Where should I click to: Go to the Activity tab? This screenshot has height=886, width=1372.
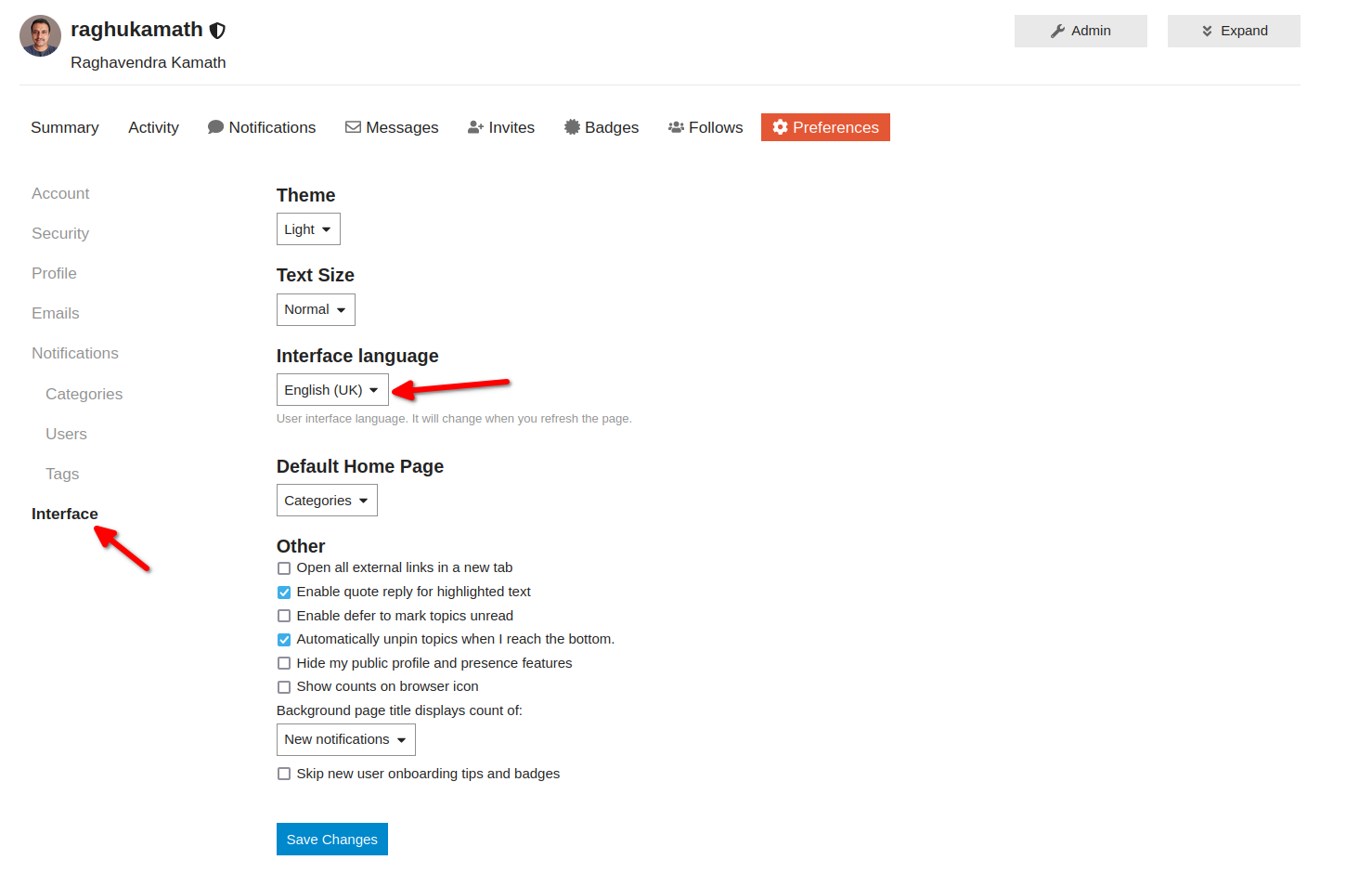click(x=153, y=127)
